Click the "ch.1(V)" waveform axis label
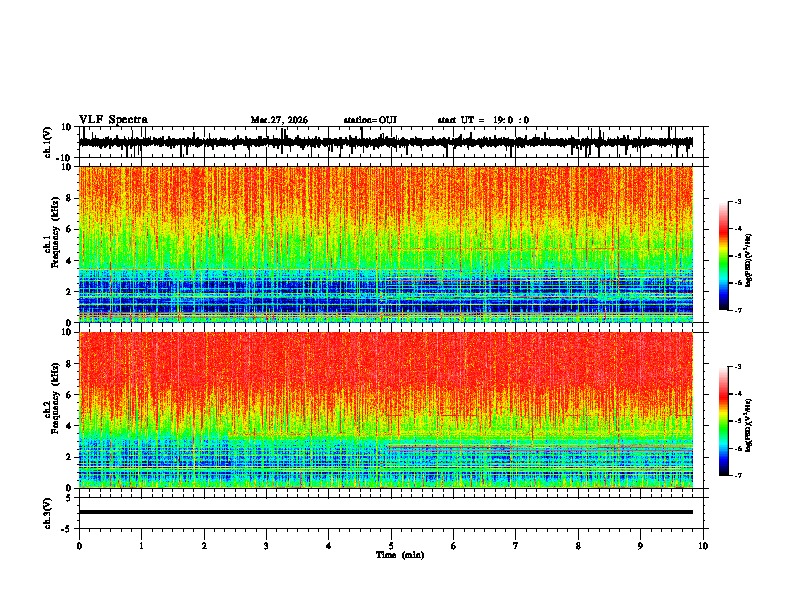 (48, 142)
